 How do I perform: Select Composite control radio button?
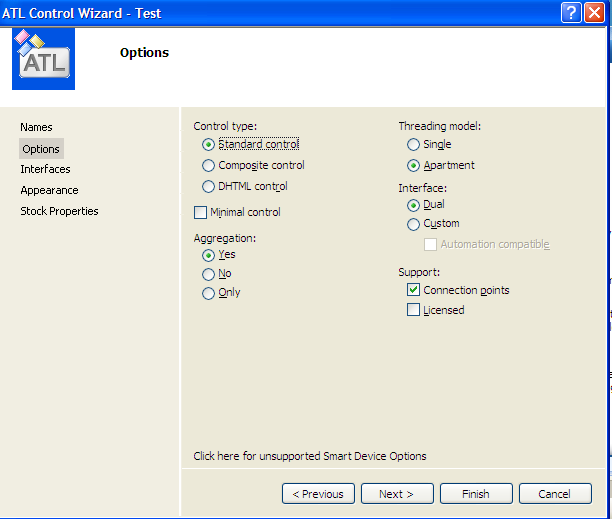(208, 165)
